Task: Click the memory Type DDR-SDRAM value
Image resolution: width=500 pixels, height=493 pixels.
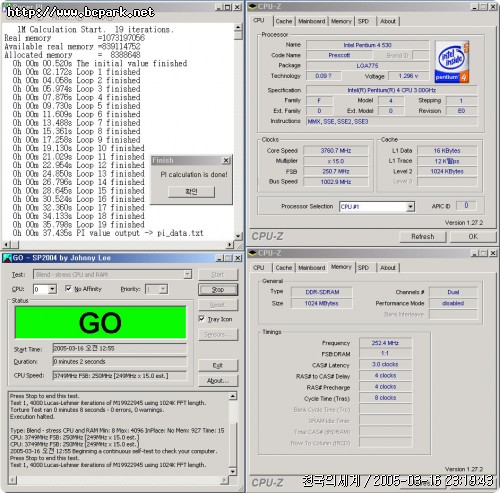Action: point(322,292)
